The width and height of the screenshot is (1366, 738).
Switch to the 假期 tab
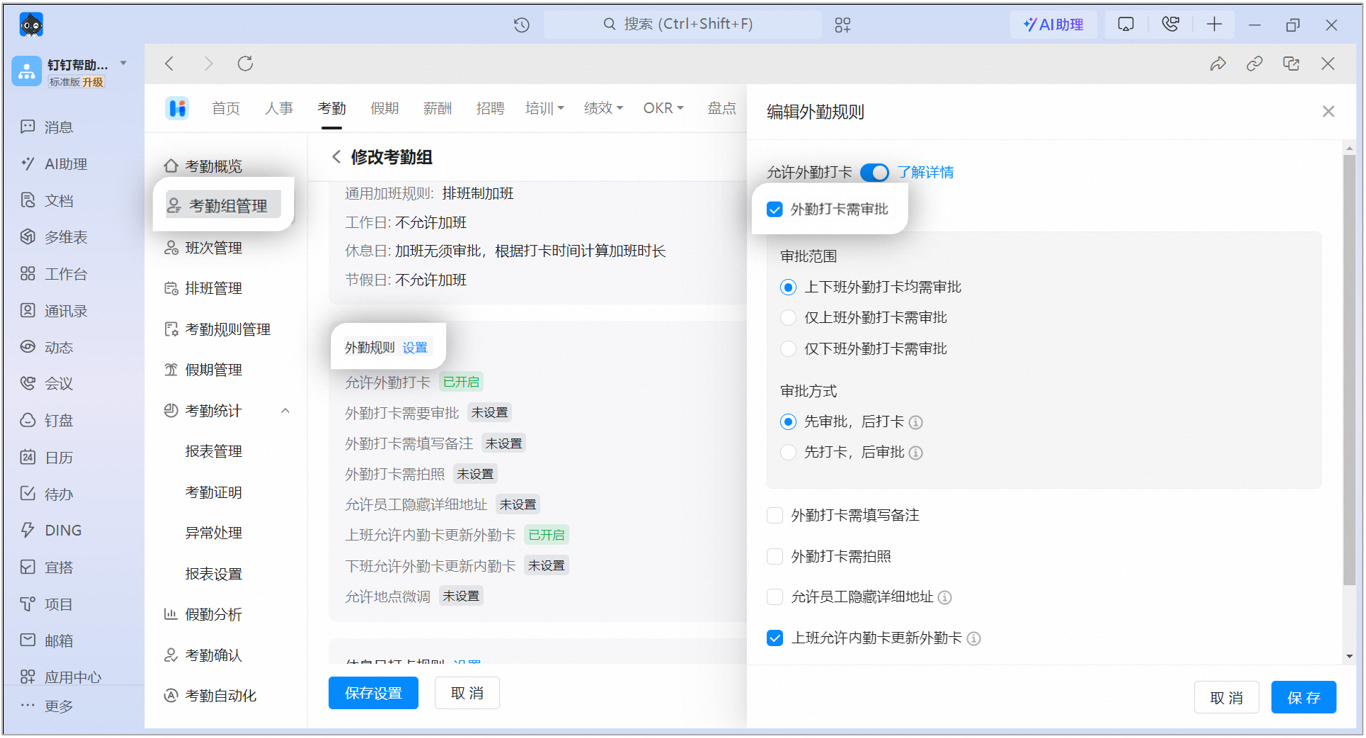click(x=385, y=108)
